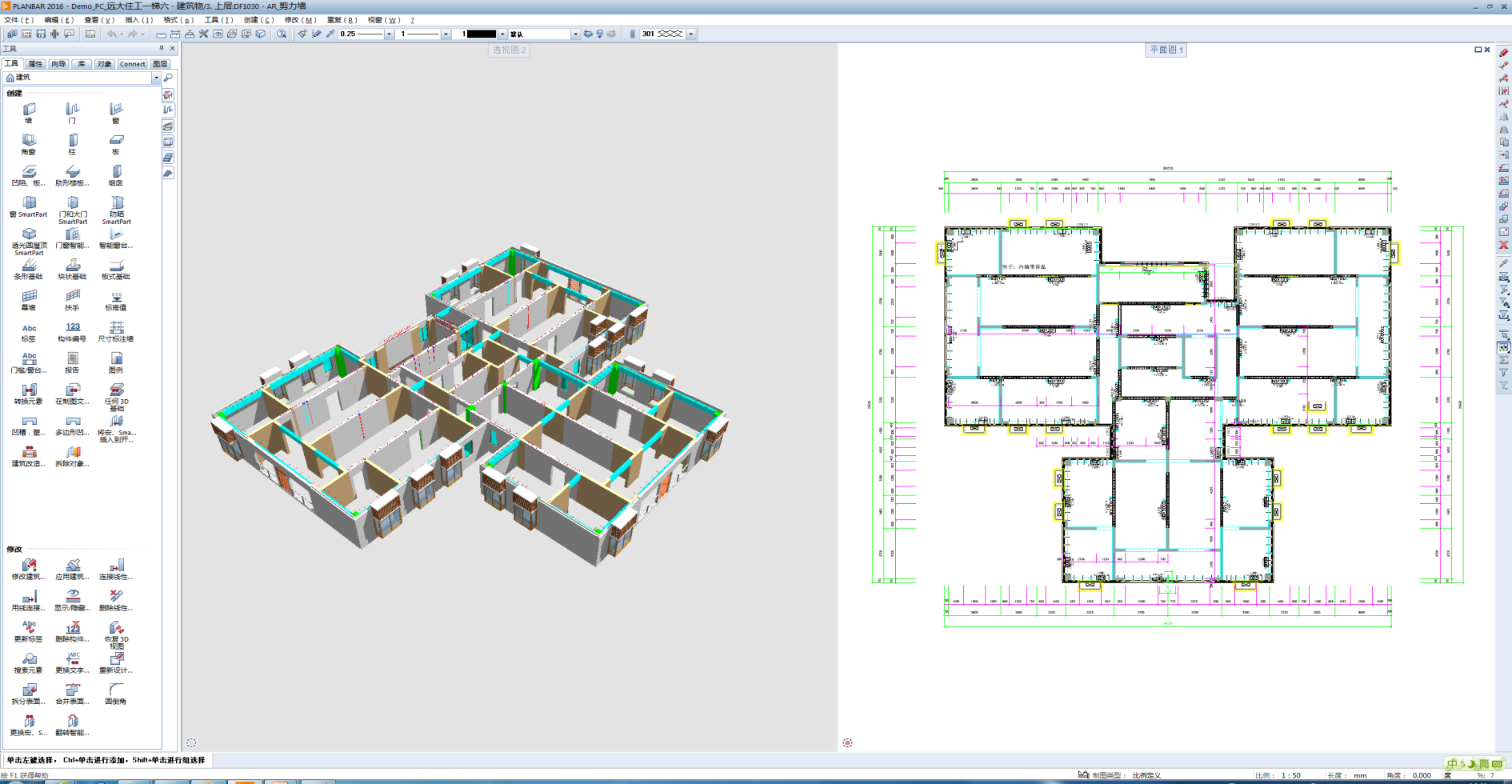Open the 文件(F) menu
This screenshot has width=1512, height=784.
(18, 20)
